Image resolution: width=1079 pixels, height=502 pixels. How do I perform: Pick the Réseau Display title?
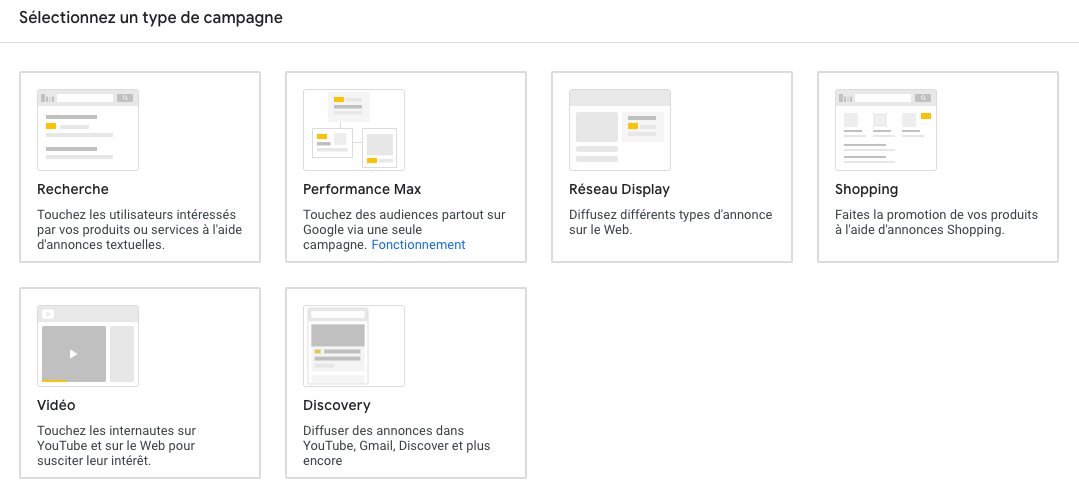click(619, 189)
